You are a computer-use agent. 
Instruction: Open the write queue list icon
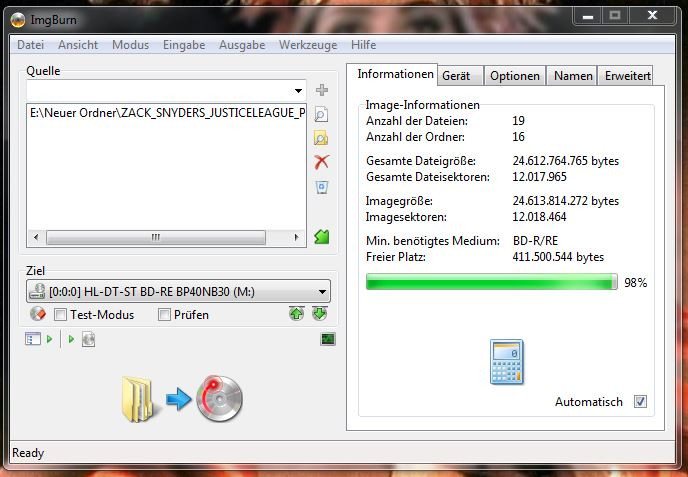(33, 339)
